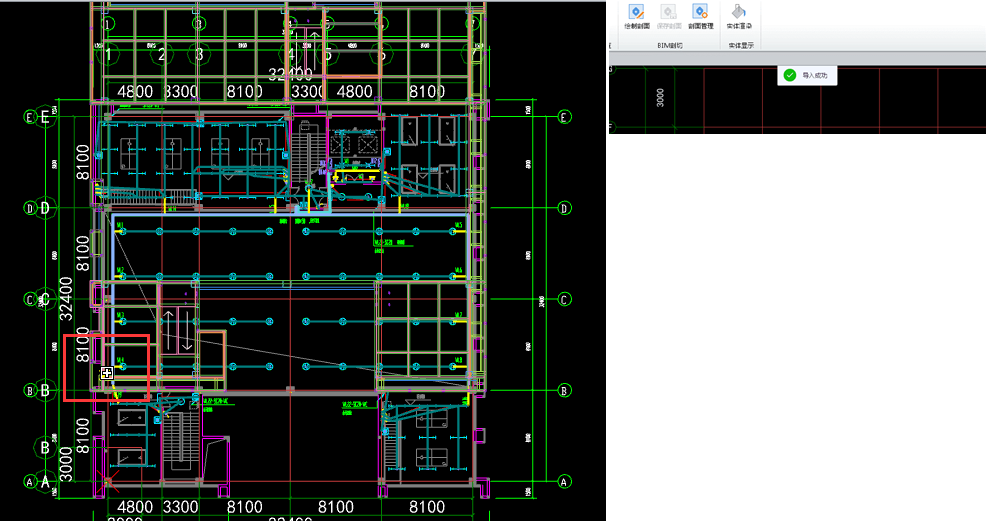The width and height of the screenshot is (986, 521).
Task: Toggle 实体渲染 solid rendering paint bucket
Action: coord(739,14)
